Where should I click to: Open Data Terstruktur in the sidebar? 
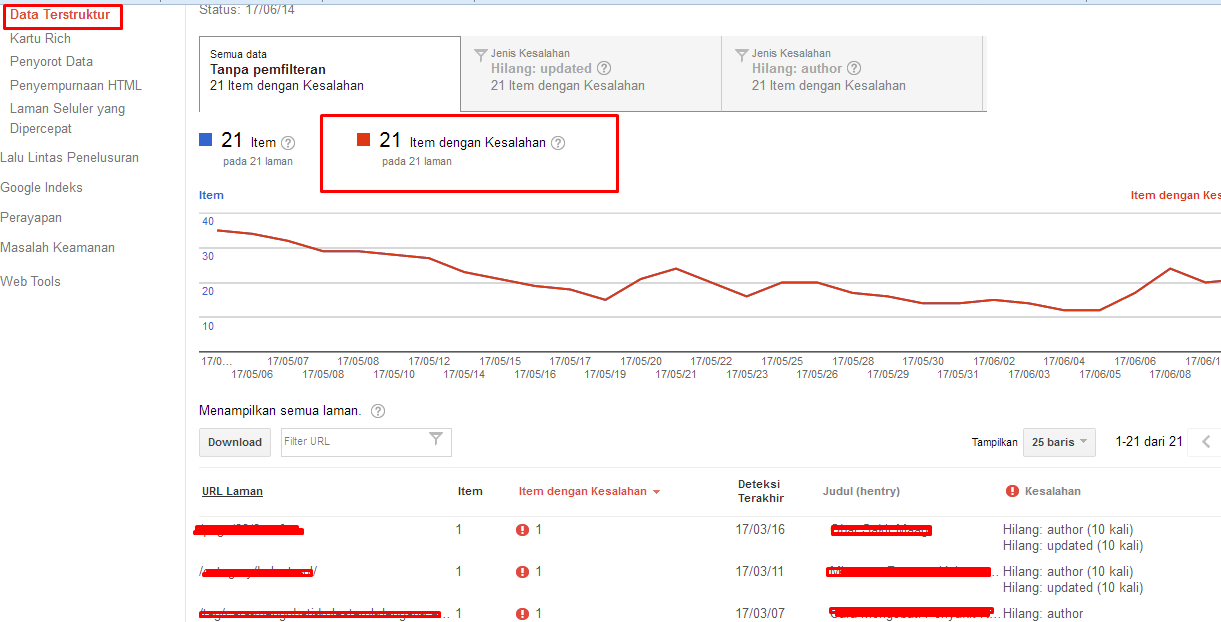coord(60,15)
